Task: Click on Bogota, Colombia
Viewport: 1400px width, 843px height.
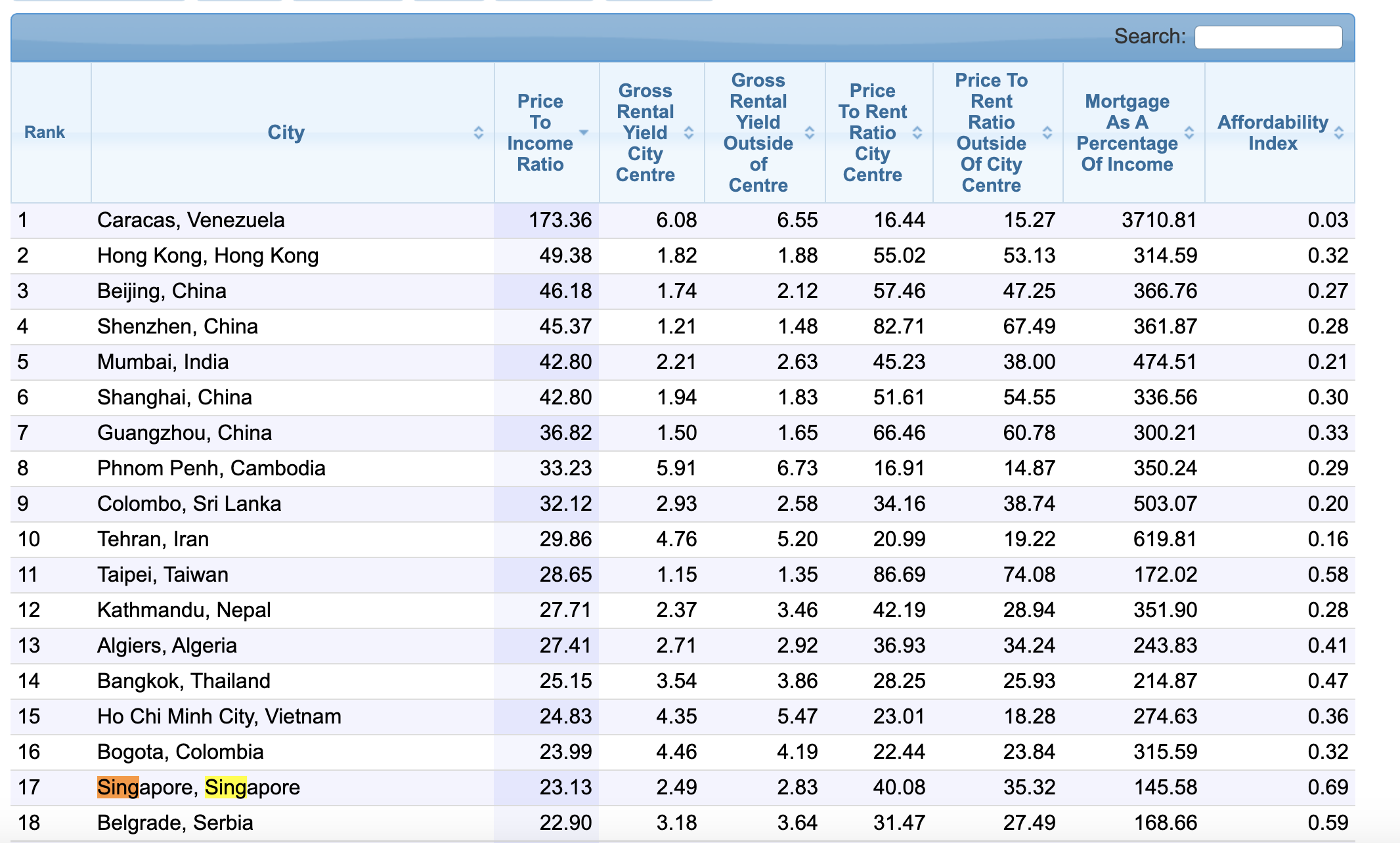Action: [181, 752]
